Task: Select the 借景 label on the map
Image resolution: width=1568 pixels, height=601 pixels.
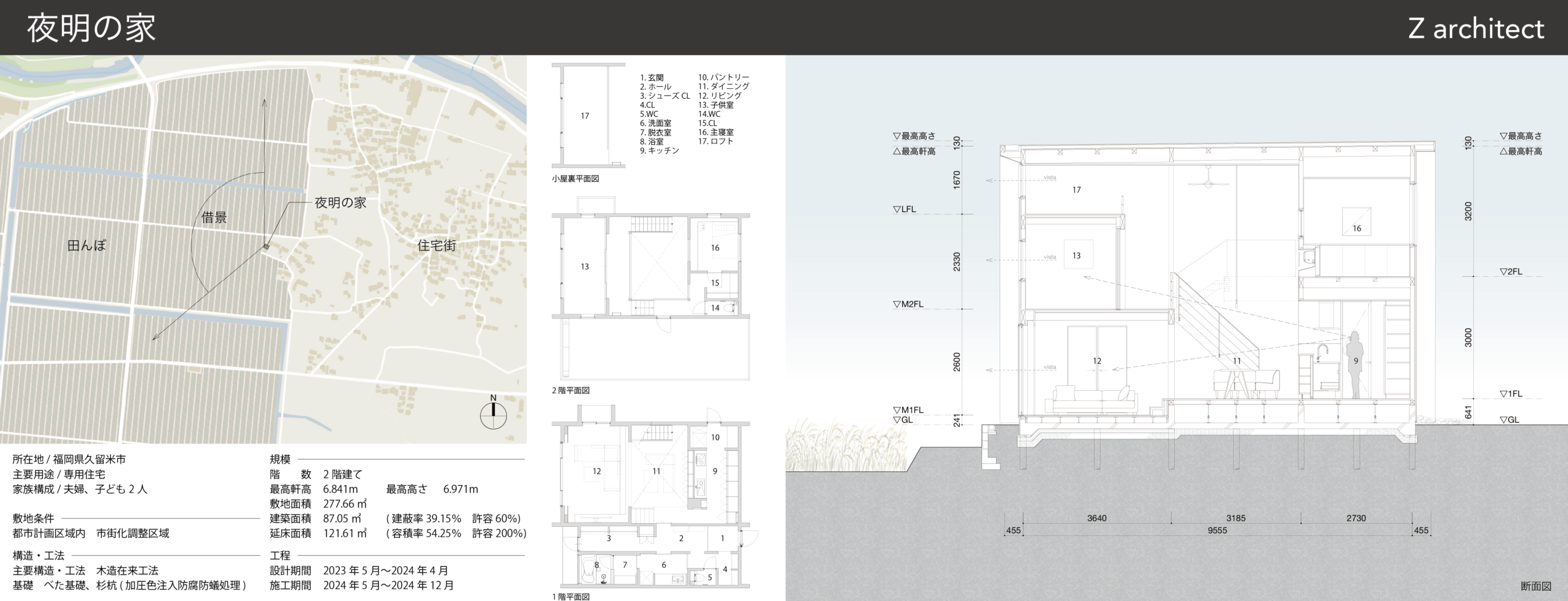Action: click(x=214, y=217)
